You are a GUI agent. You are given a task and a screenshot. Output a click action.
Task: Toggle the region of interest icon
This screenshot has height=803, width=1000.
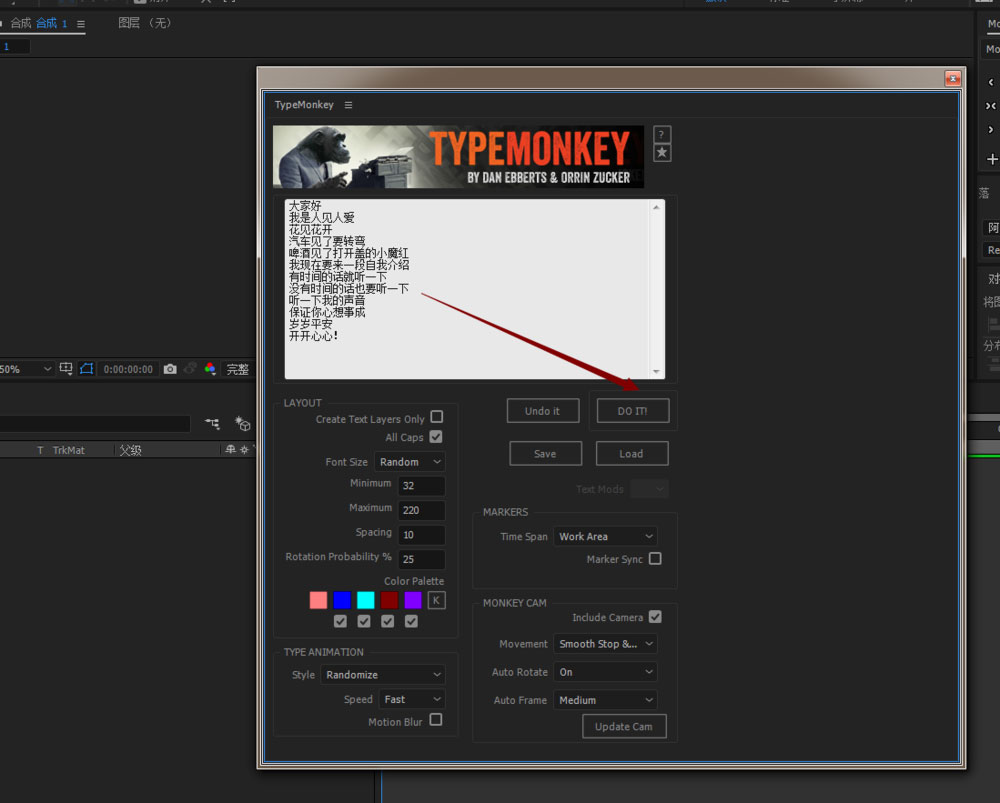pyautogui.click(x=87, y=369)
